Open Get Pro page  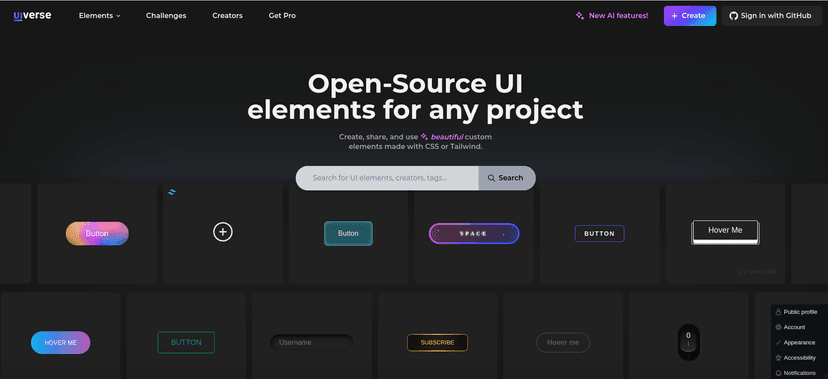coord(282,16)
